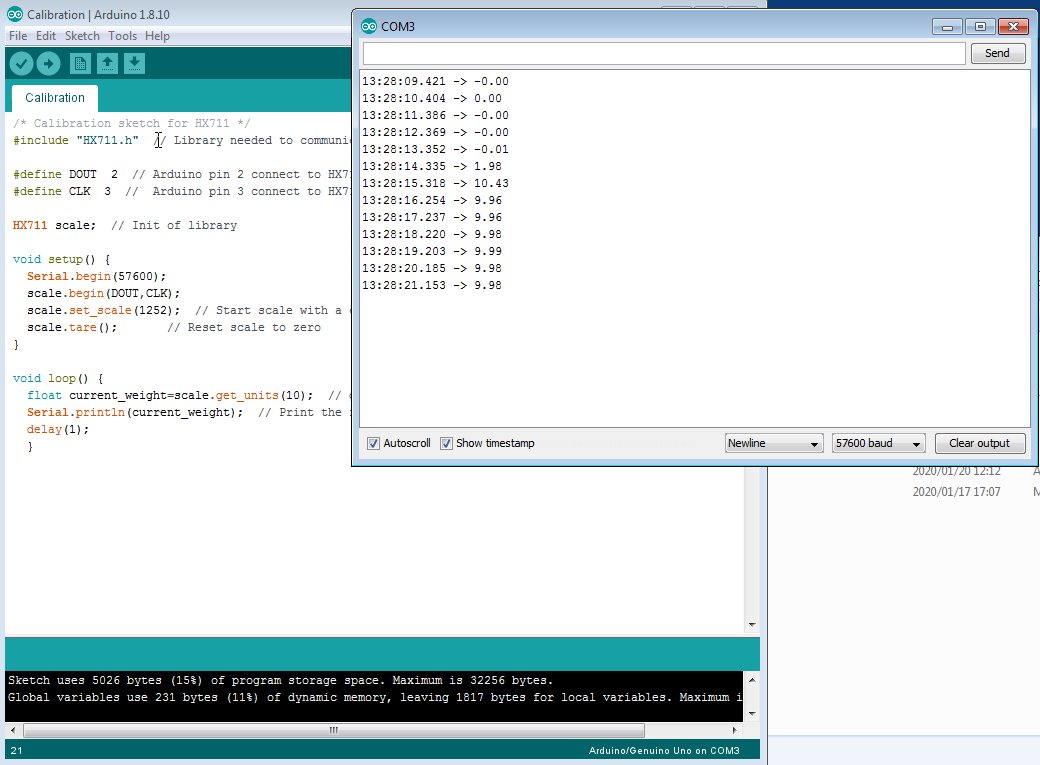Click the 2020/01/20 12:12 date in background window
The height and width of the screenshot is (765, 1040).
(956, 471)
